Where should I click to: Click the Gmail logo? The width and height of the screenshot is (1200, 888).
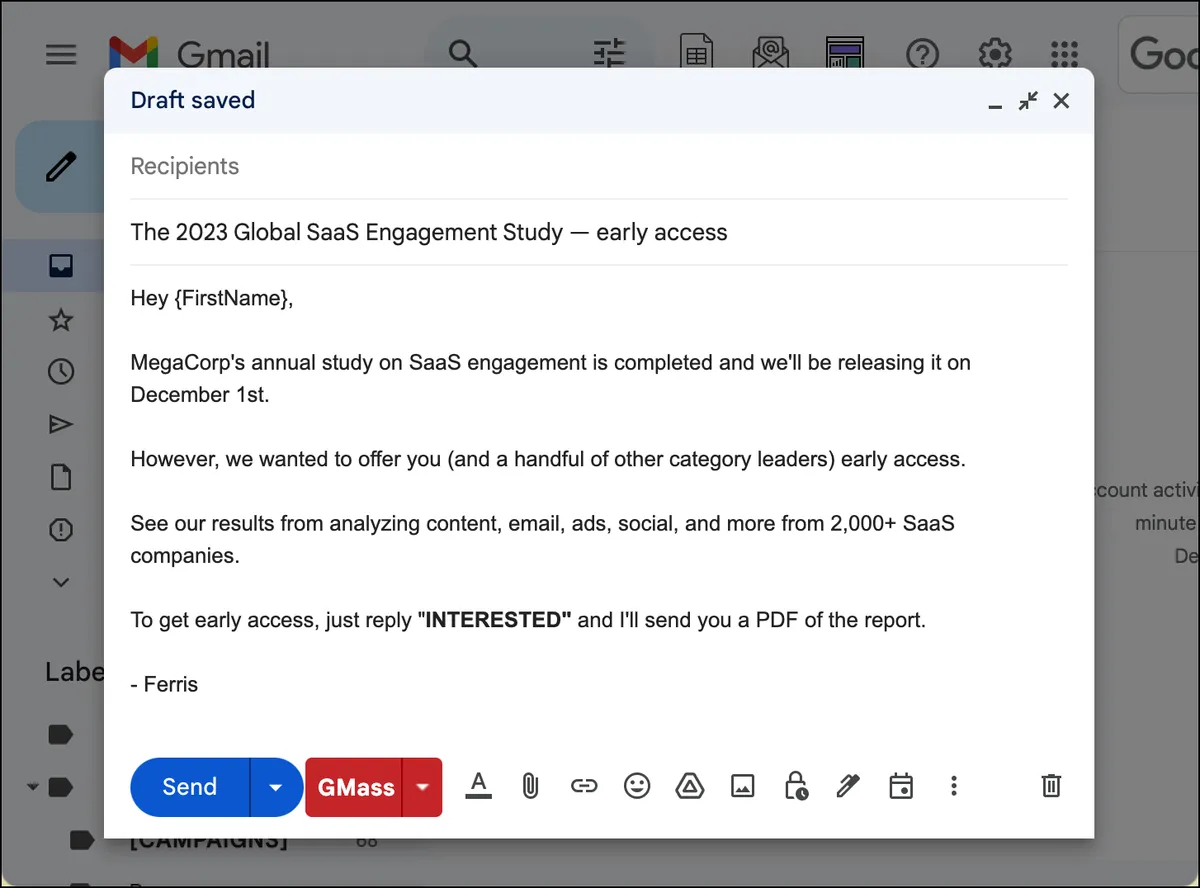(x=190, y=53)
